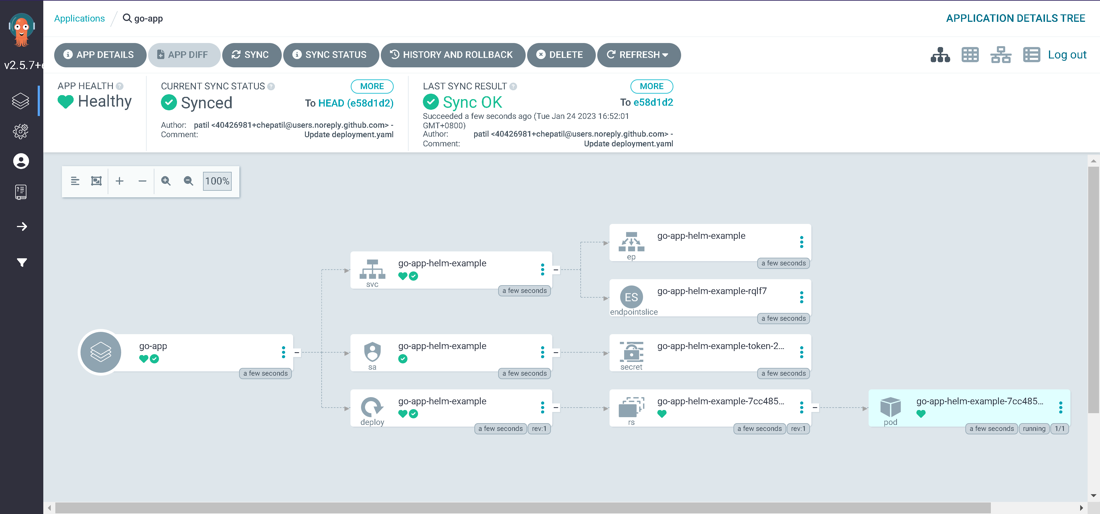Open Settings gears icon in sidebar

21,131
